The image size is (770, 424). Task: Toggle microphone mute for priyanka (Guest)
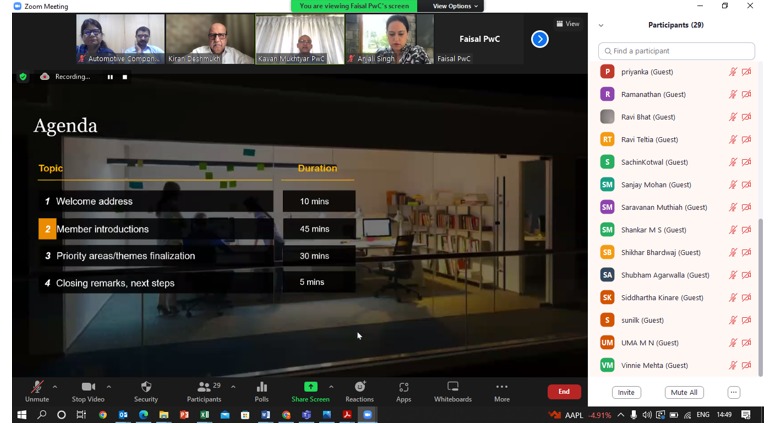point(733,72)
